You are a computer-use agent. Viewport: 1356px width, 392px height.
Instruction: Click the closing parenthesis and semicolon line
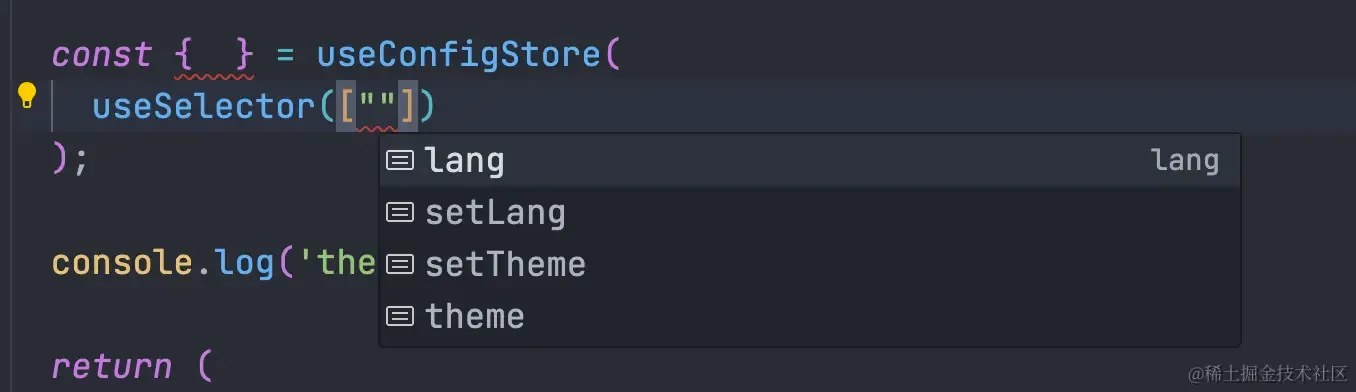coord(70,159)
